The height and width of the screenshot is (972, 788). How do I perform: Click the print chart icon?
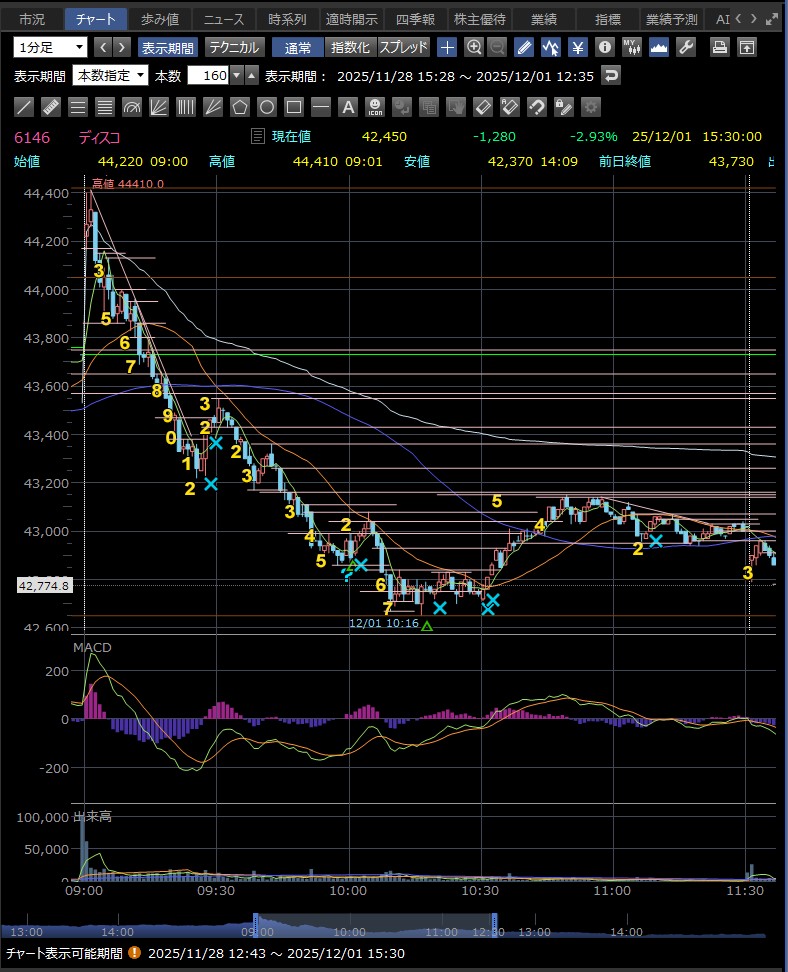pos(720,47)
